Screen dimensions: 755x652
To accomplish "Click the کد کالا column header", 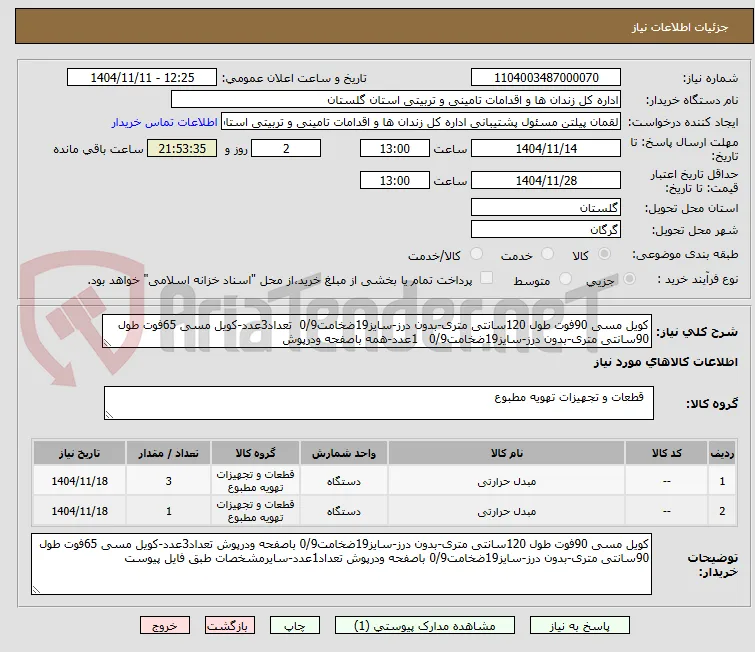I will 666,453.
